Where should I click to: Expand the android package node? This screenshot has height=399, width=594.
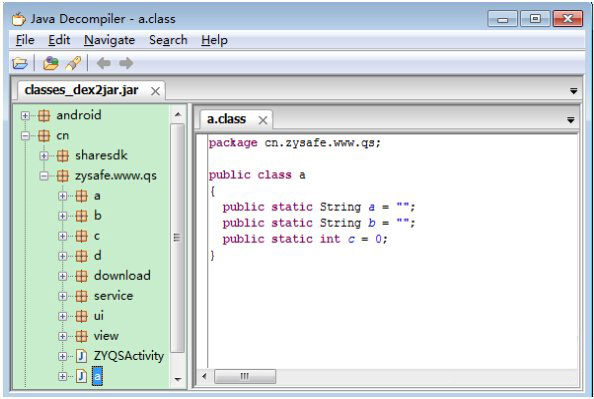click(25, 116)
